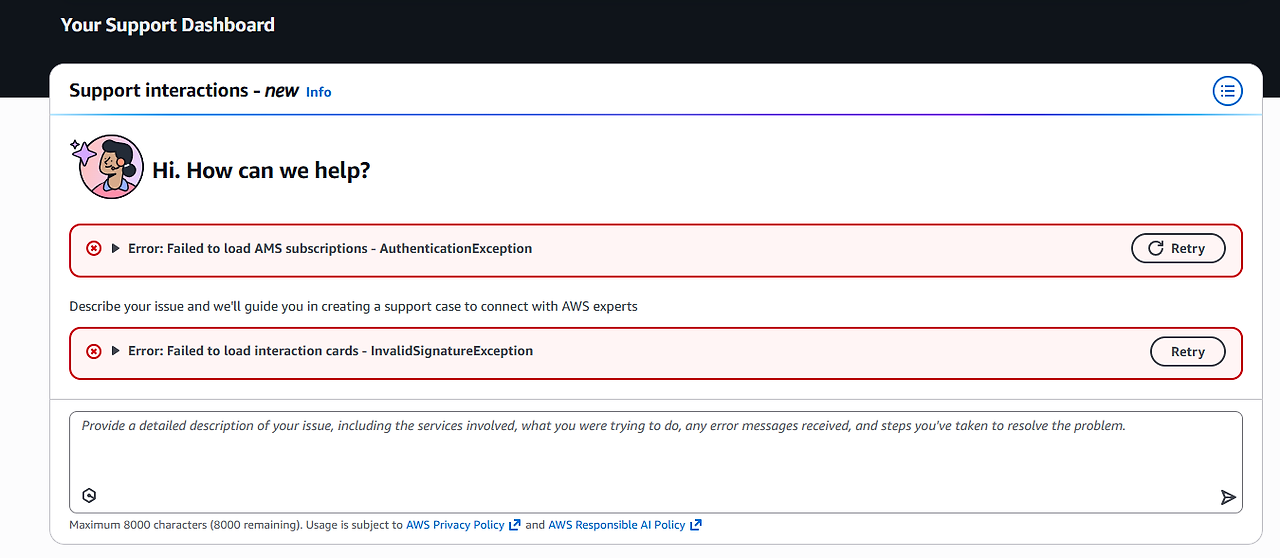The image size is (1280, 558).
Task: Click the send arrow icon
Action: (x=1228, y=497)
